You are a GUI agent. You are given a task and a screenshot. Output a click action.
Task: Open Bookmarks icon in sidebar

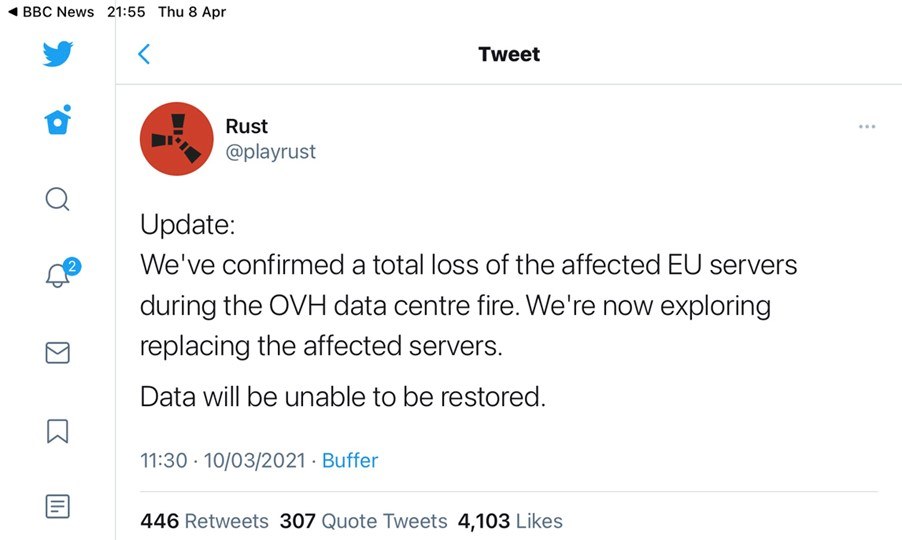click(58, 431)
